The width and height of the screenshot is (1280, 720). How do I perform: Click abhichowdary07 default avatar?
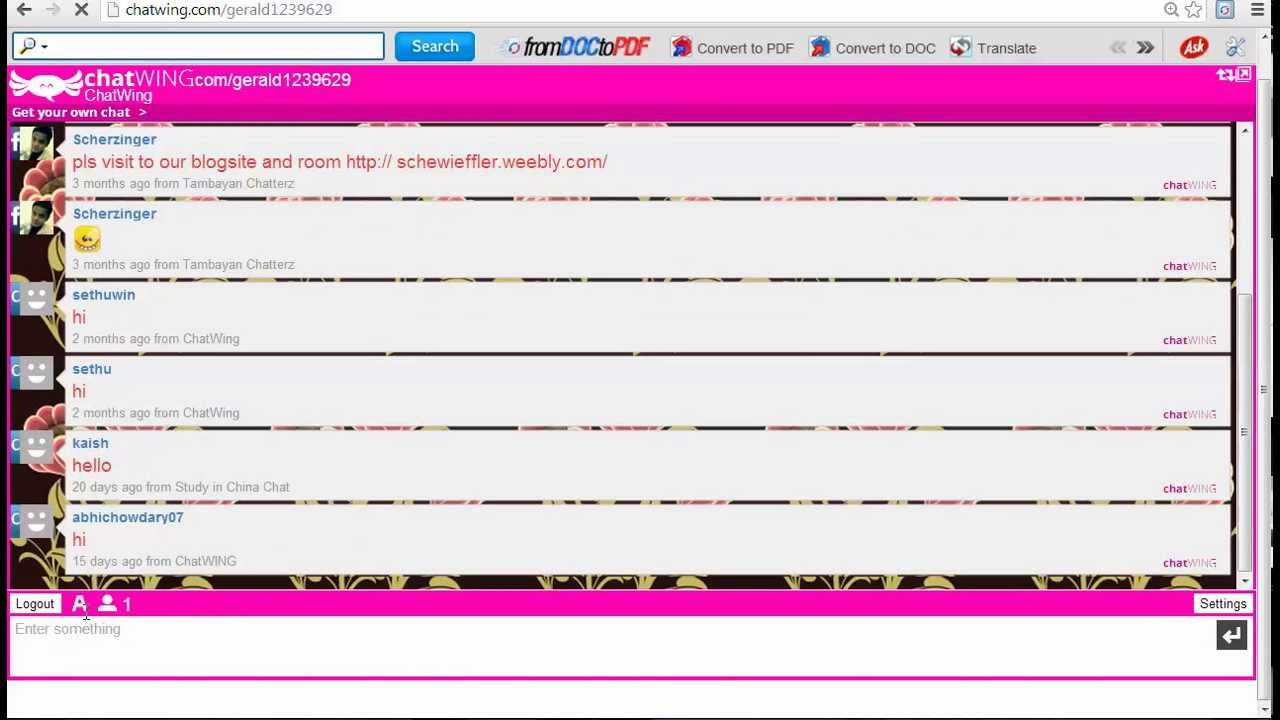pos(37,521)
